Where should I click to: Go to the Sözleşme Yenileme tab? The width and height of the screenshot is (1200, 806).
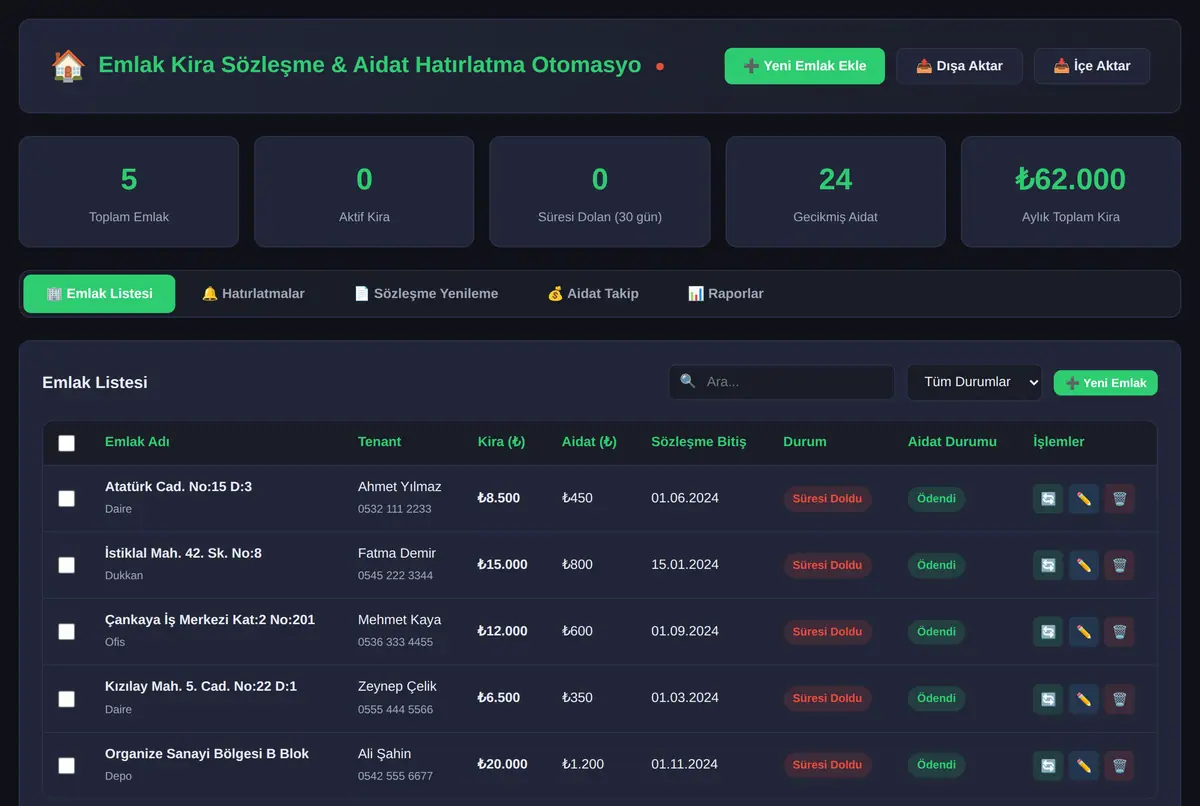(426, 294)
